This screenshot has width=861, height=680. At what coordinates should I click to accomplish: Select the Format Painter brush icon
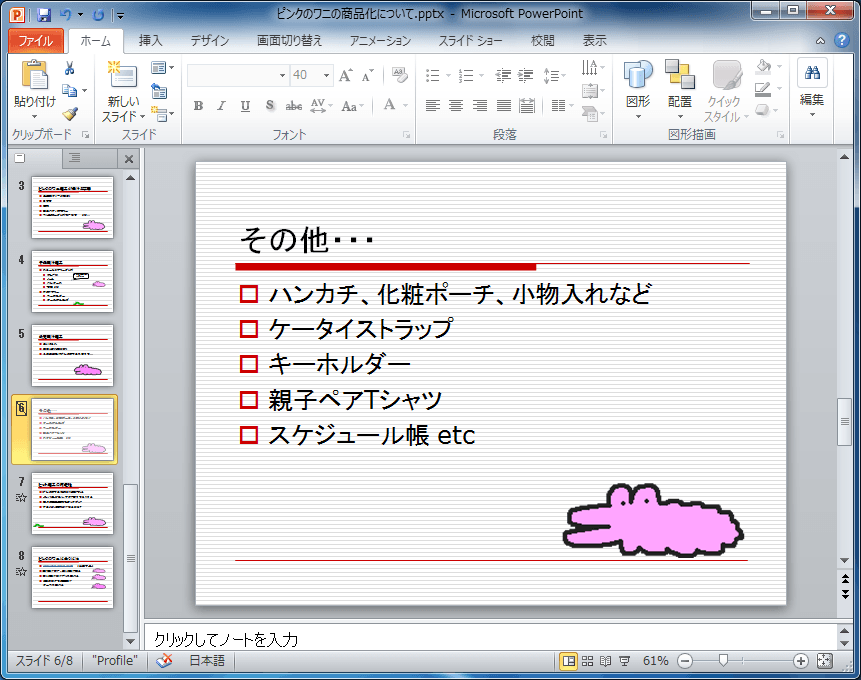[70, 114]
